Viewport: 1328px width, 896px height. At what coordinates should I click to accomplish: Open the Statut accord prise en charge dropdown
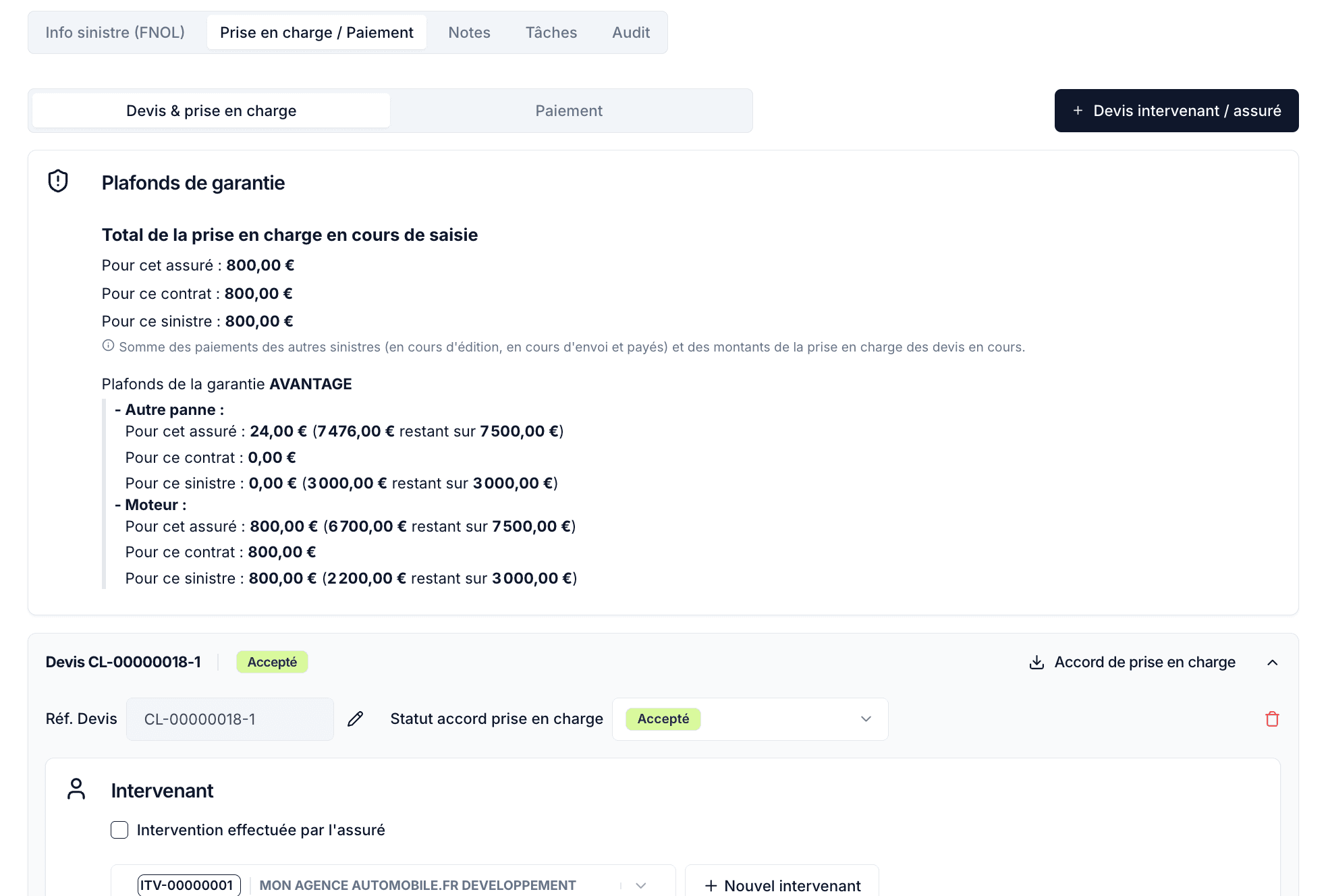point(750,719)
